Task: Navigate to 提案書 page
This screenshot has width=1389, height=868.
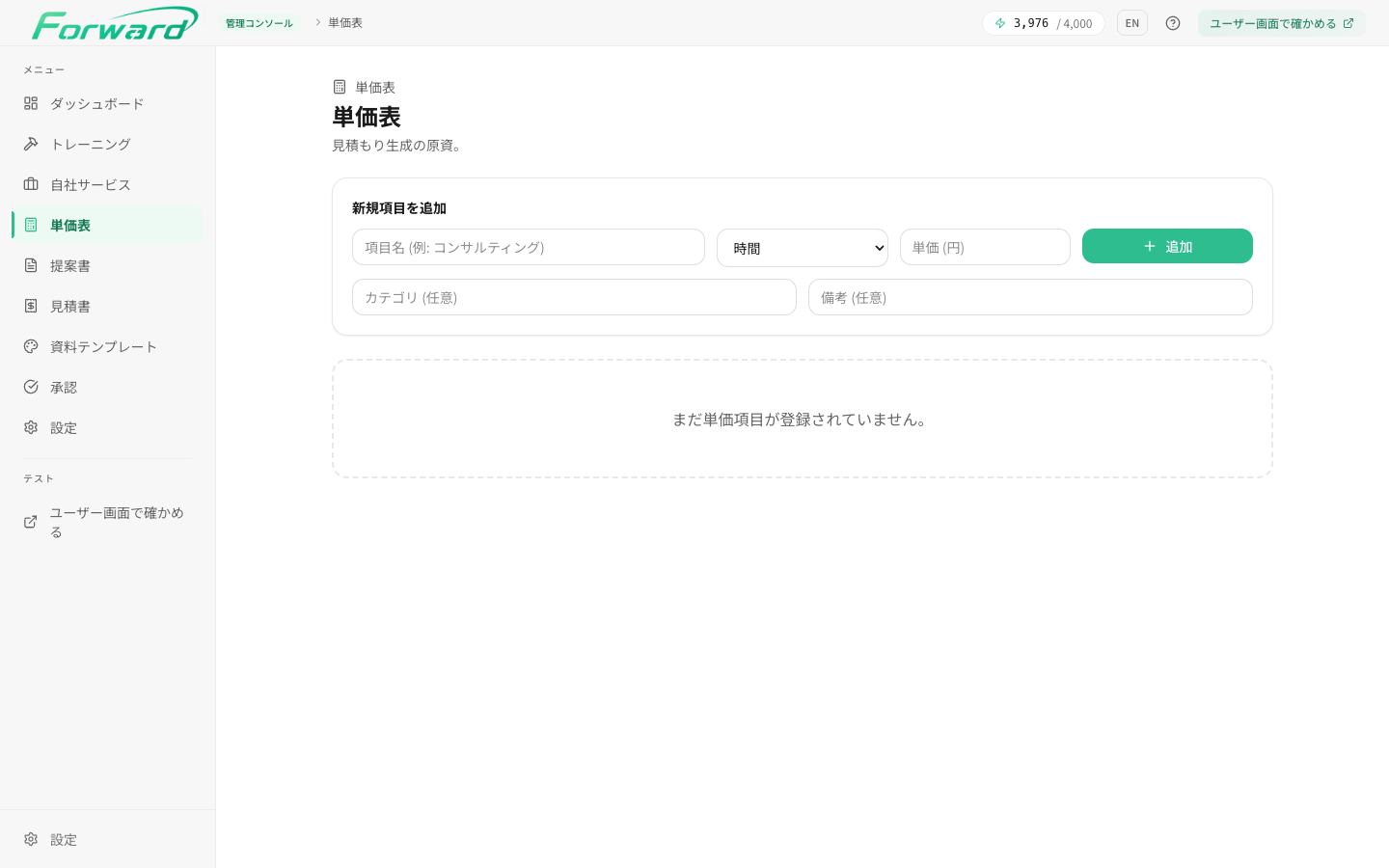Action: click(107, 265)
